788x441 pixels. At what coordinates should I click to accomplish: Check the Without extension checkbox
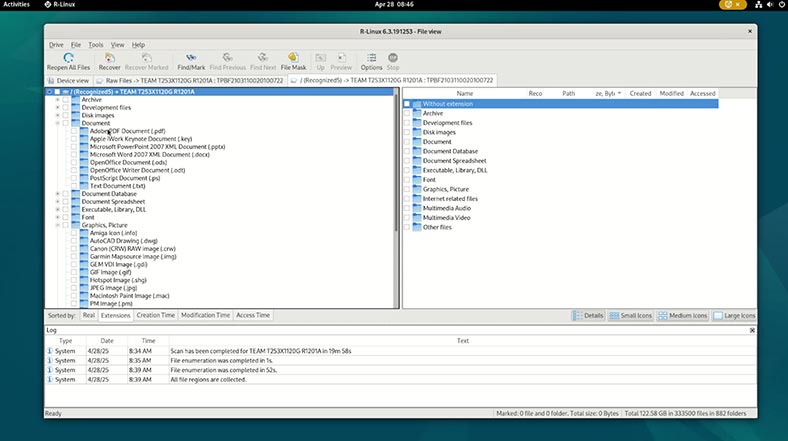pyautogui.click(x=407, y=104)
